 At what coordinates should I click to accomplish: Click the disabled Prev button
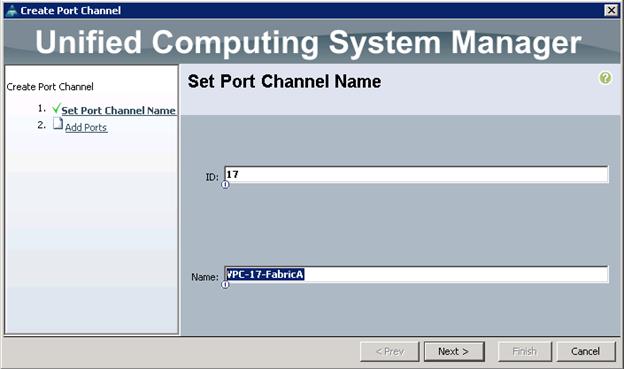390,351
